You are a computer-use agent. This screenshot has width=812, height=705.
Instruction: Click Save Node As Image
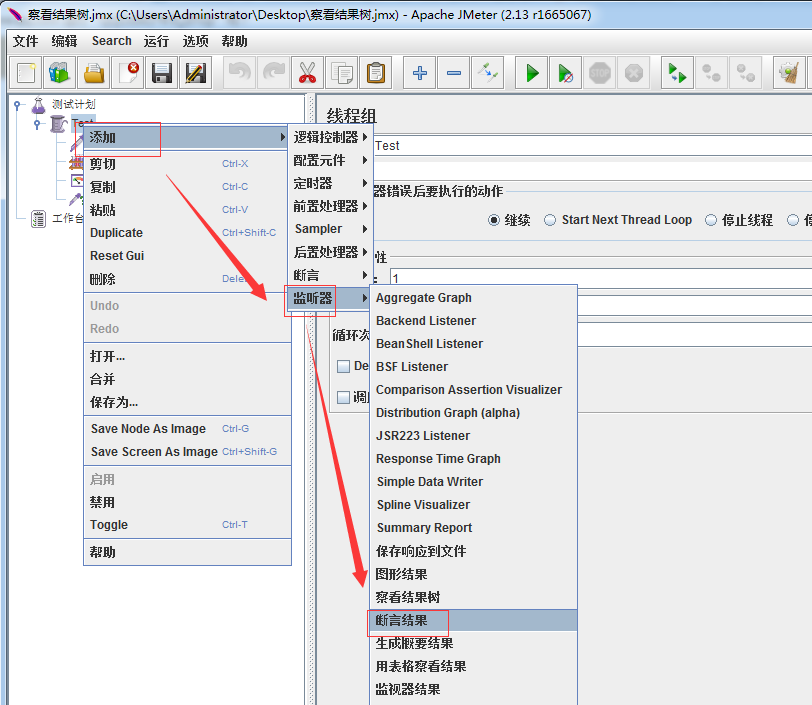[x=187, y=429]
